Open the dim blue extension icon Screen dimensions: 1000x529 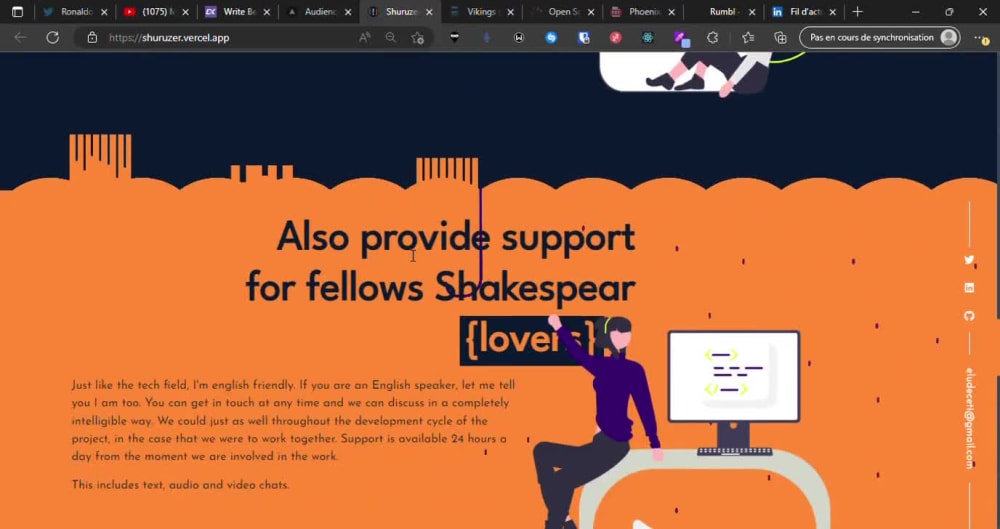(x=487, y=38)
